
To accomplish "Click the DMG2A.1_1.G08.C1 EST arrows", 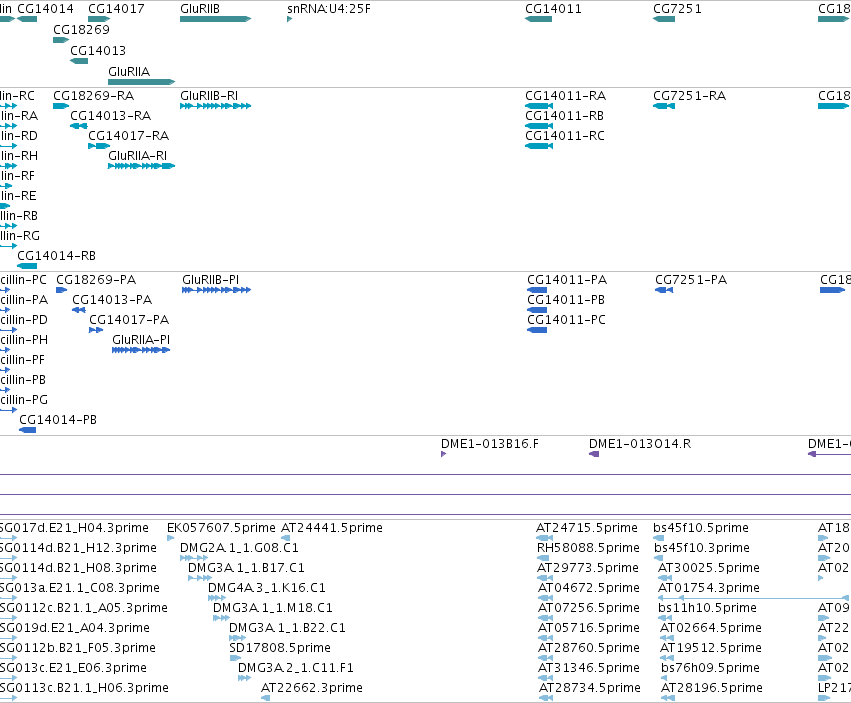I will pos(194,558).
